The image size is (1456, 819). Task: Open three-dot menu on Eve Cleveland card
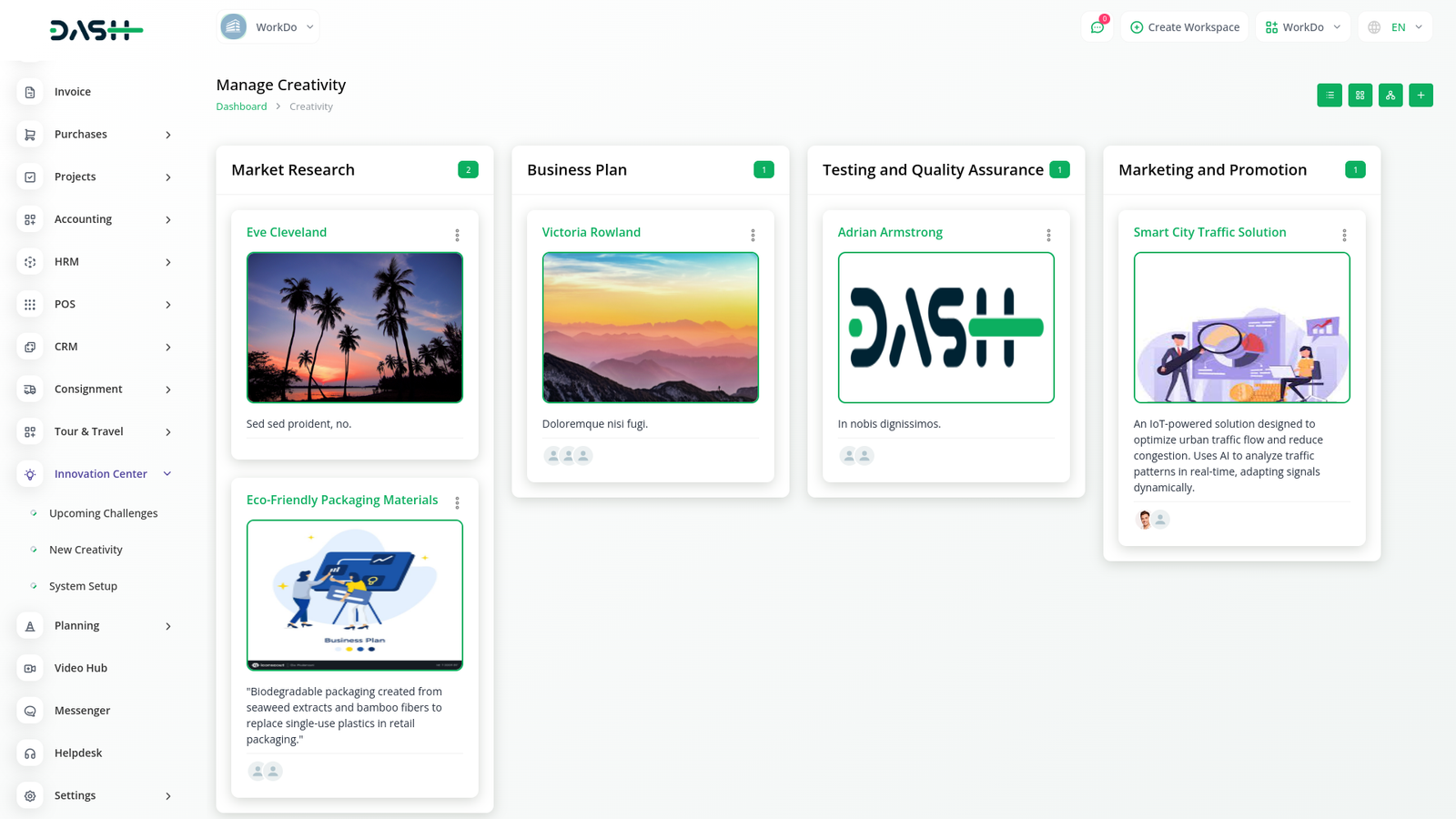tap(457, 235)
